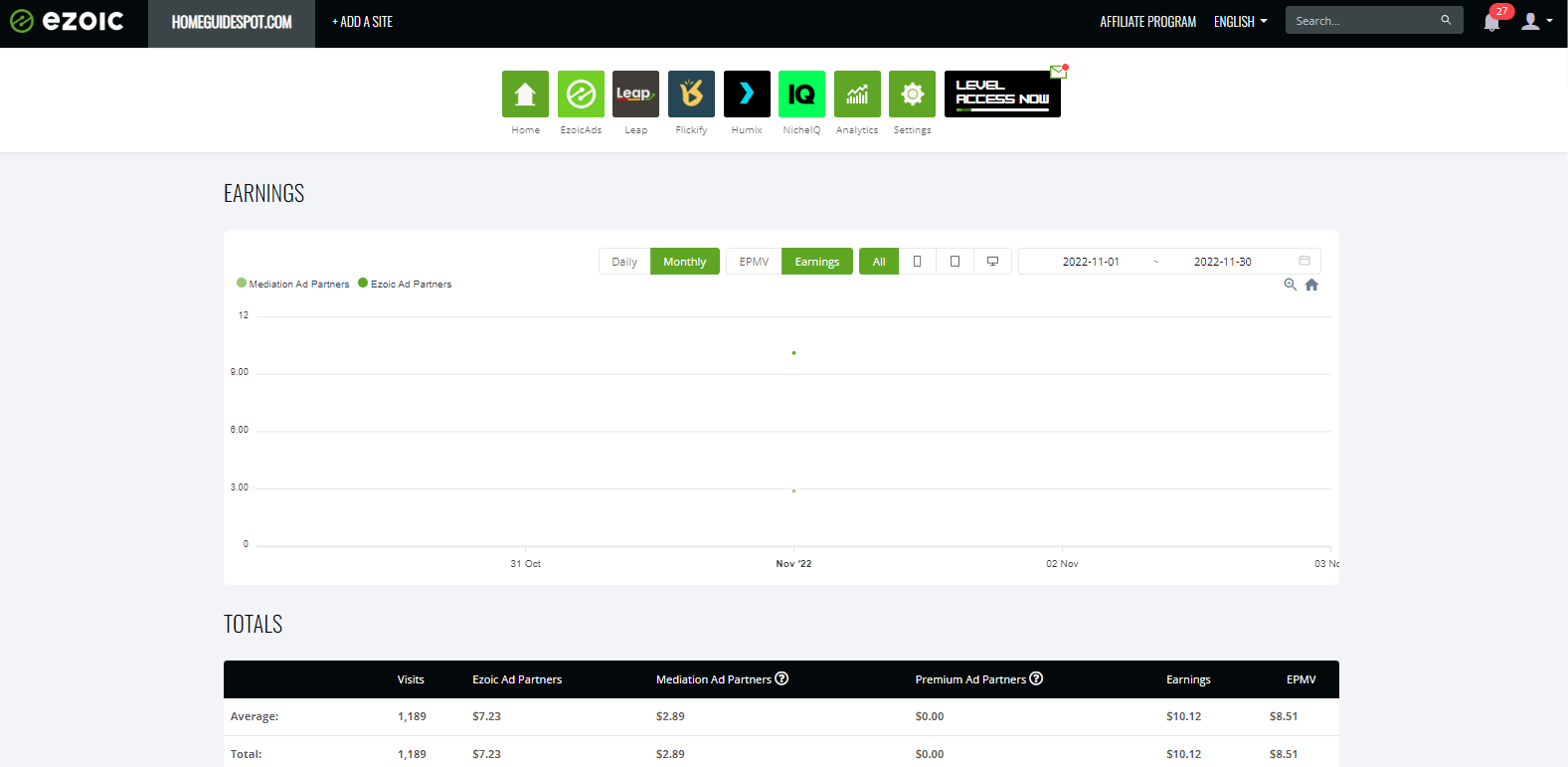1568x767 pixels.
Task: Click the chart zoom magnifier icon
Action: coord(1290,285)
